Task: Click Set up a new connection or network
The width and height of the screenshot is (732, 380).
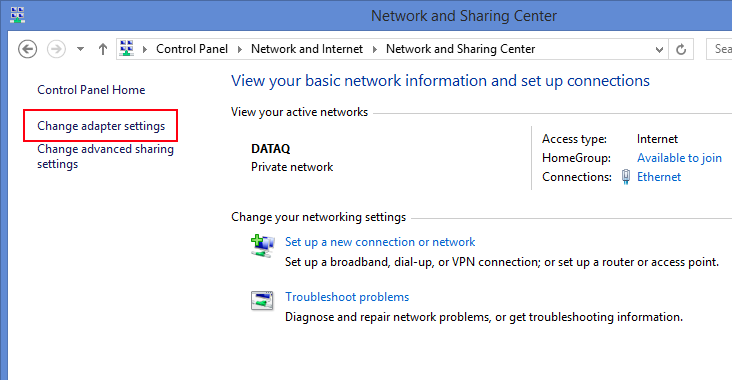Action: point(380,242)
